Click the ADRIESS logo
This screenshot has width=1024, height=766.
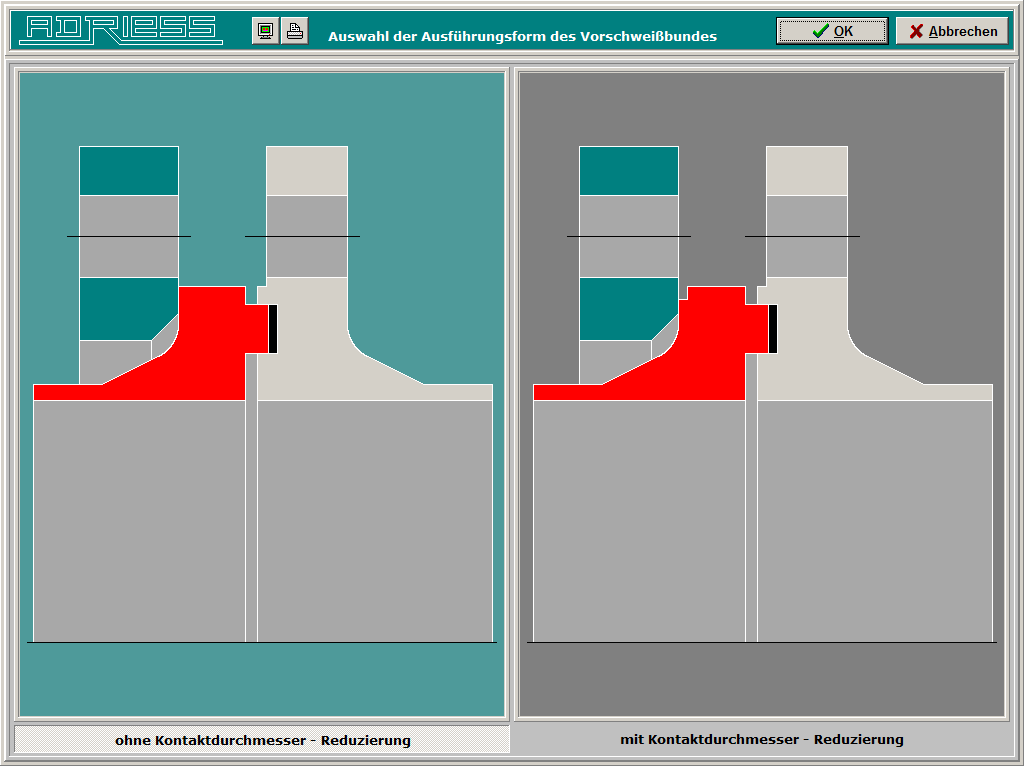coord(121,30)
